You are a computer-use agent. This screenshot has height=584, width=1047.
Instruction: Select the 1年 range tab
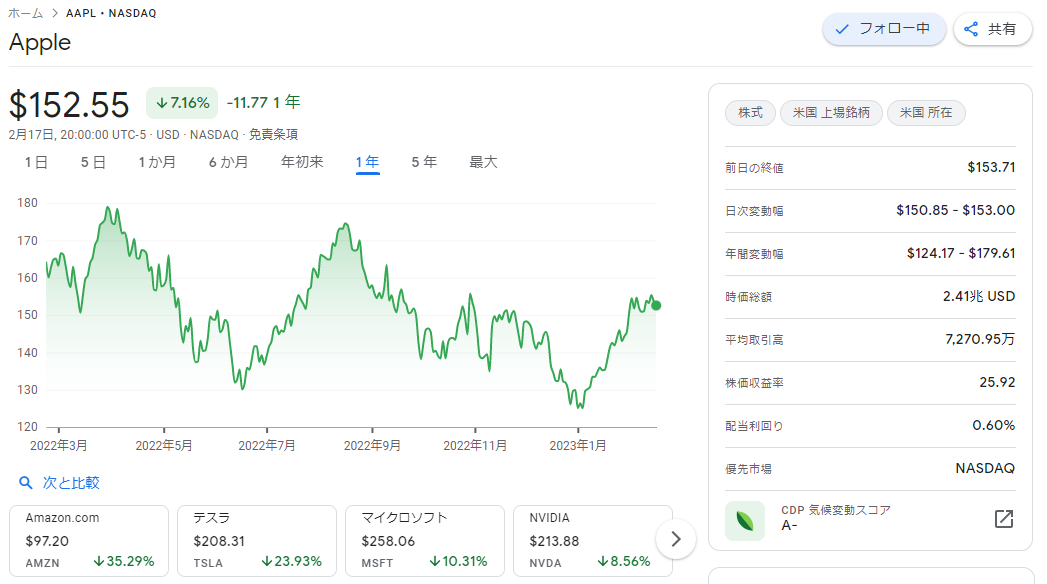(x=367, y=162)
